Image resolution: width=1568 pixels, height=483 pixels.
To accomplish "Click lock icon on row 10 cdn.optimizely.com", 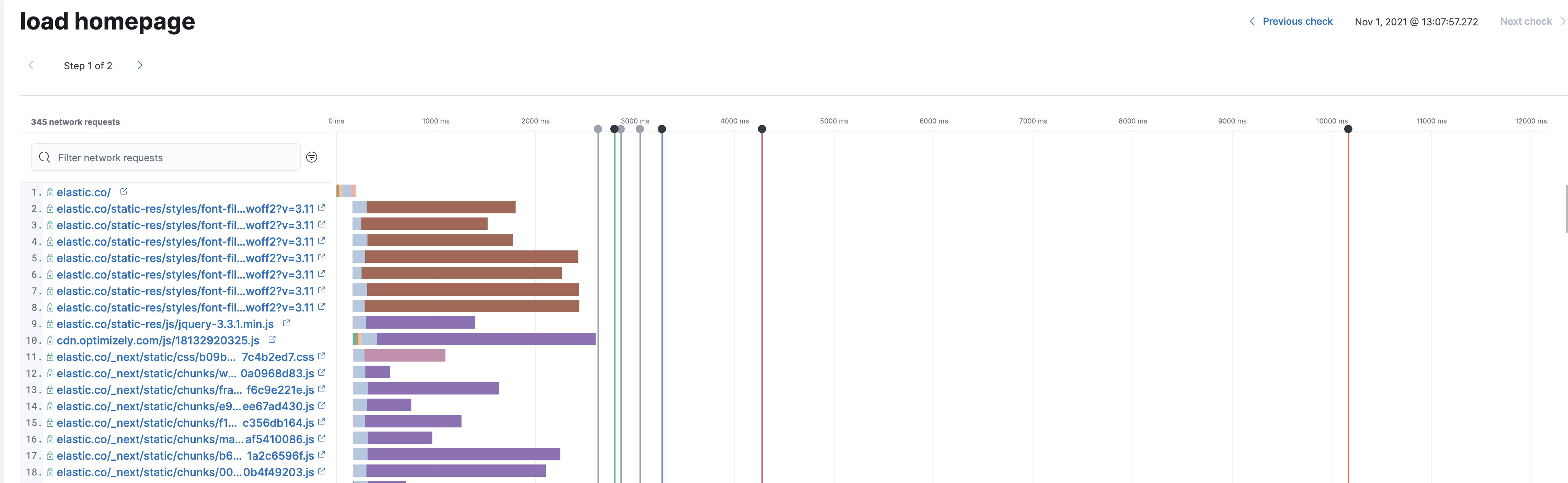I will pyautogui.click(x=50, y=340).
